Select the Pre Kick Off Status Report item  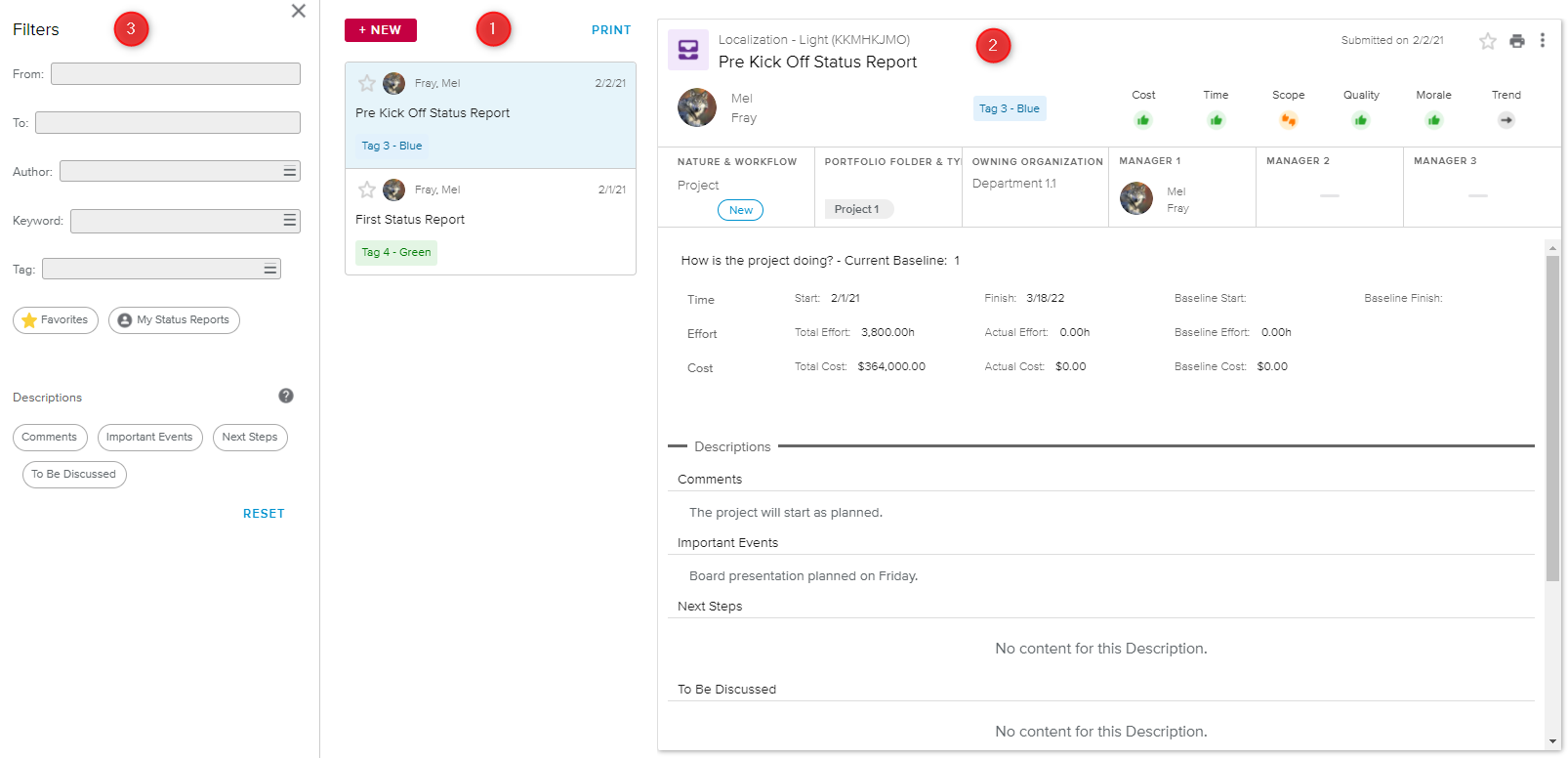tap(490, 114)
